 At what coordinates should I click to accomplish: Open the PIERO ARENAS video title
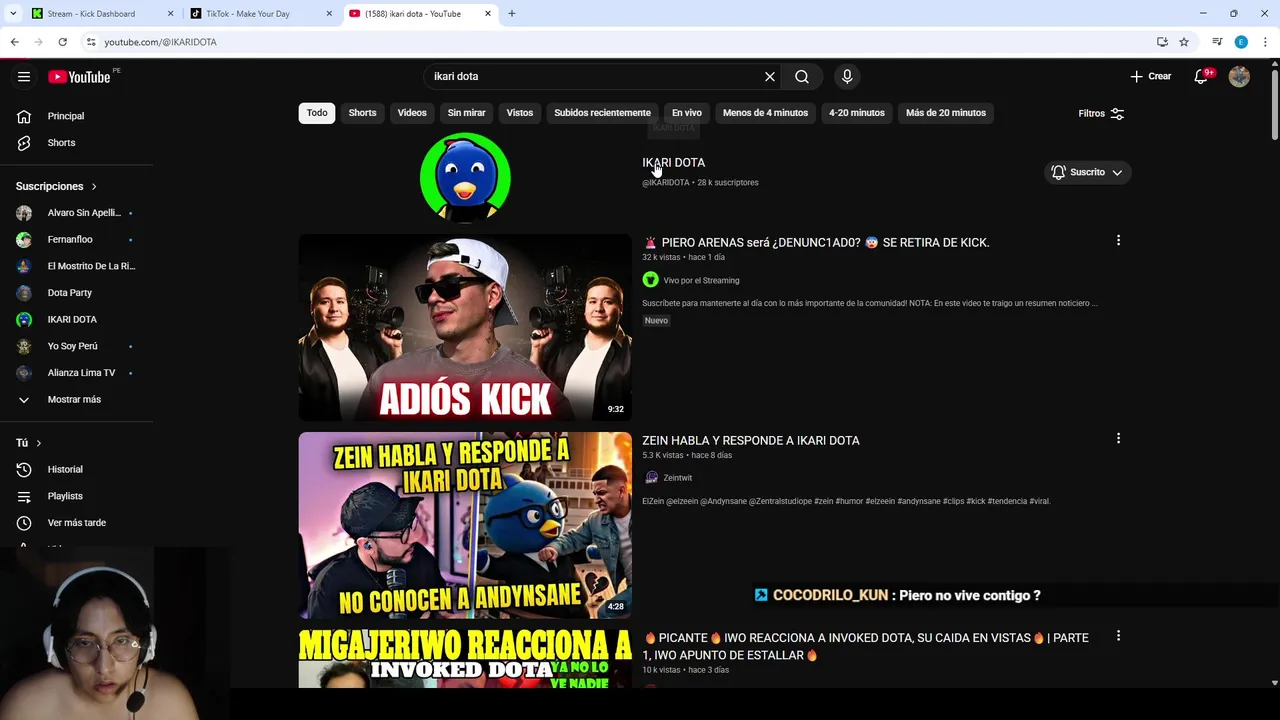[816, 242]
